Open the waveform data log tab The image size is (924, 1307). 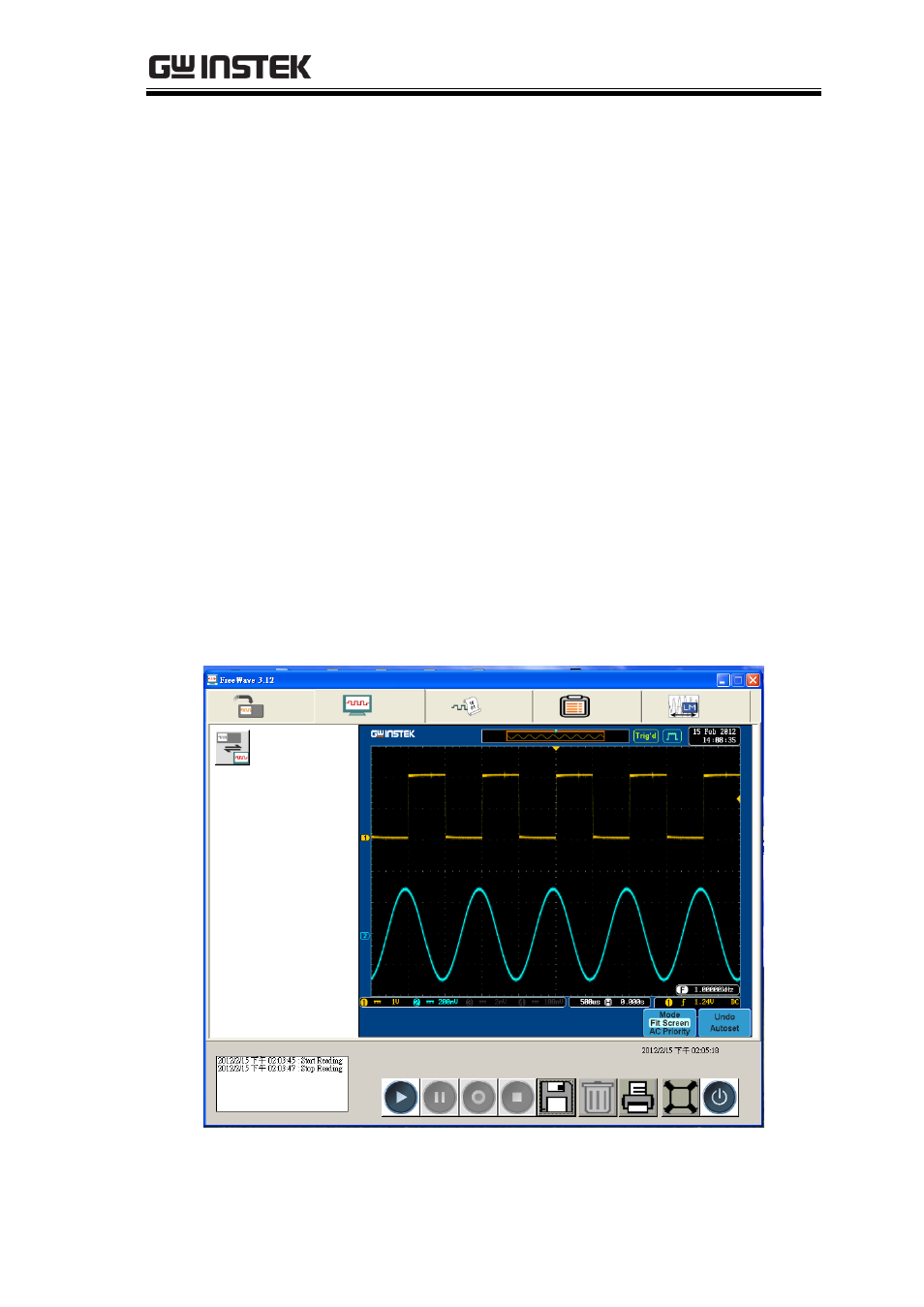pos(467,706)
